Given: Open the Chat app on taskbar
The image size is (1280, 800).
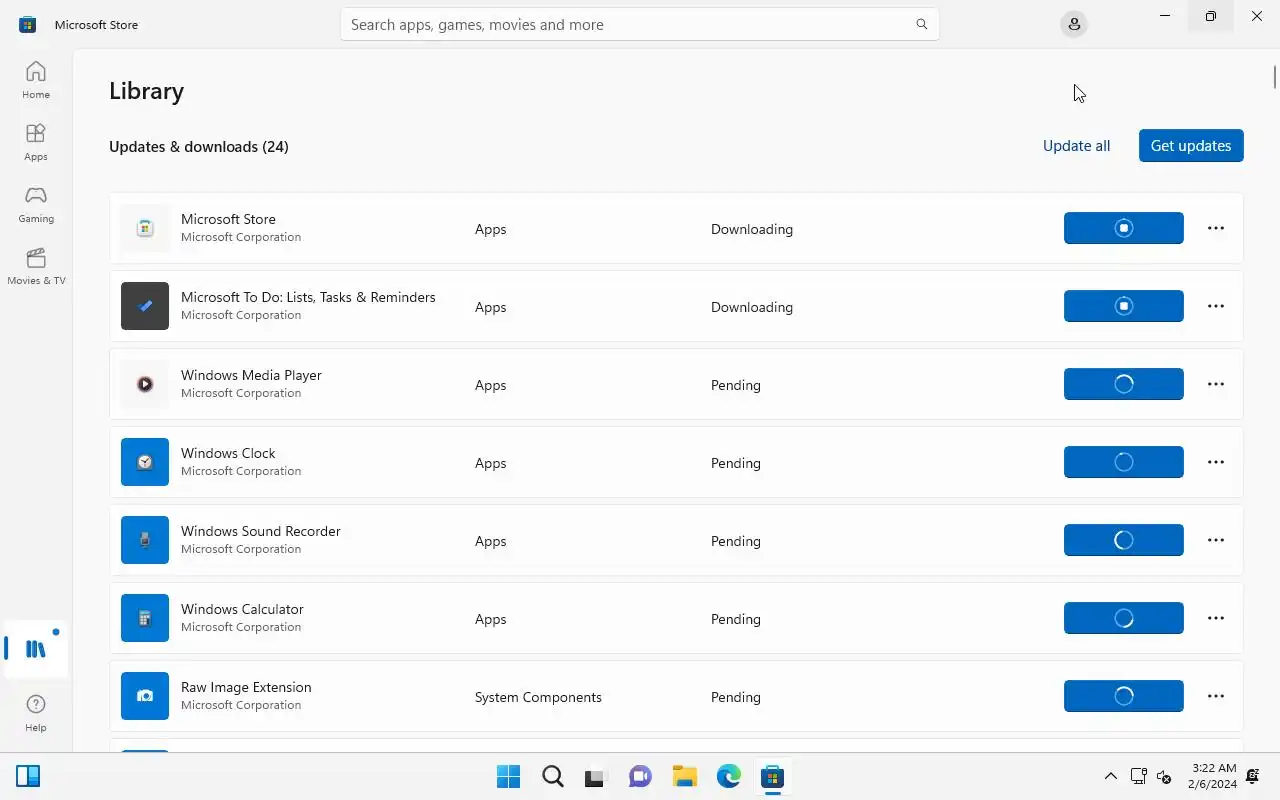Looking at the screenshot, I should 640,776.
